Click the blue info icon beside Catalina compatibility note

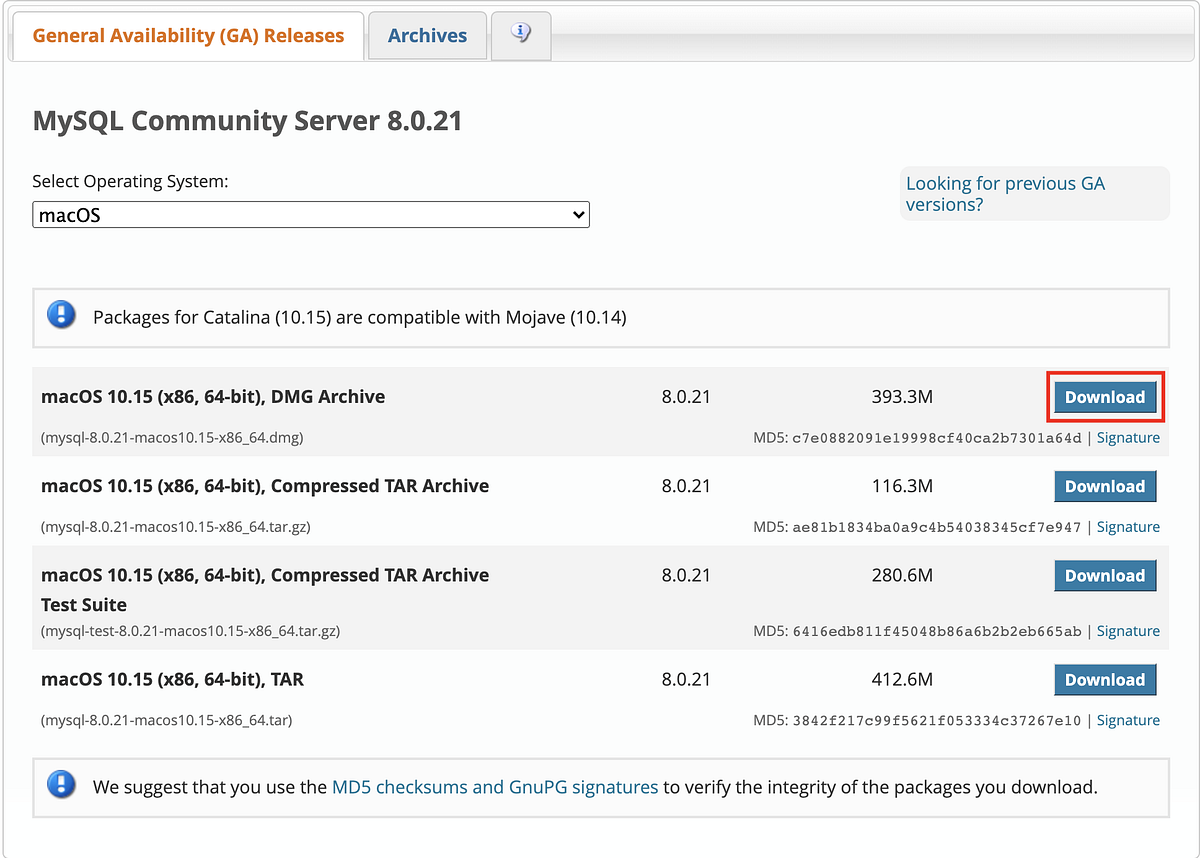61,314
